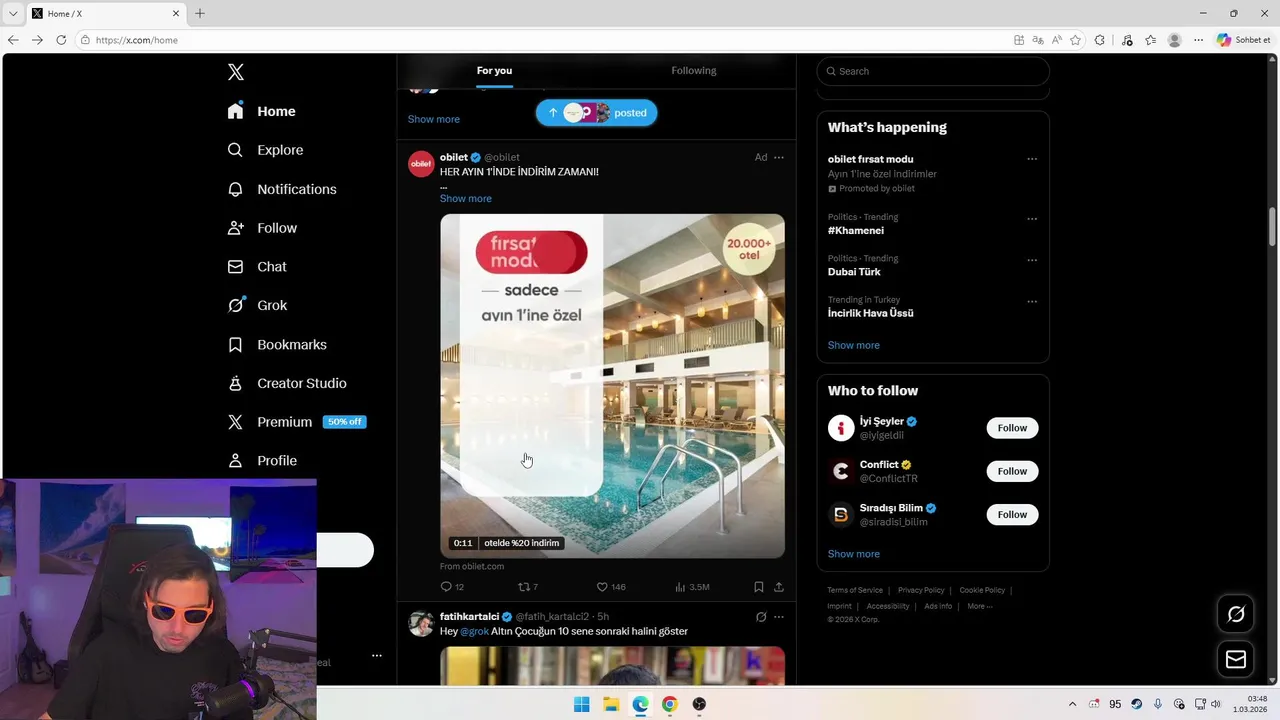Open the Explore search icon in sidebar
1280x720 pixels.
[235, 150]
